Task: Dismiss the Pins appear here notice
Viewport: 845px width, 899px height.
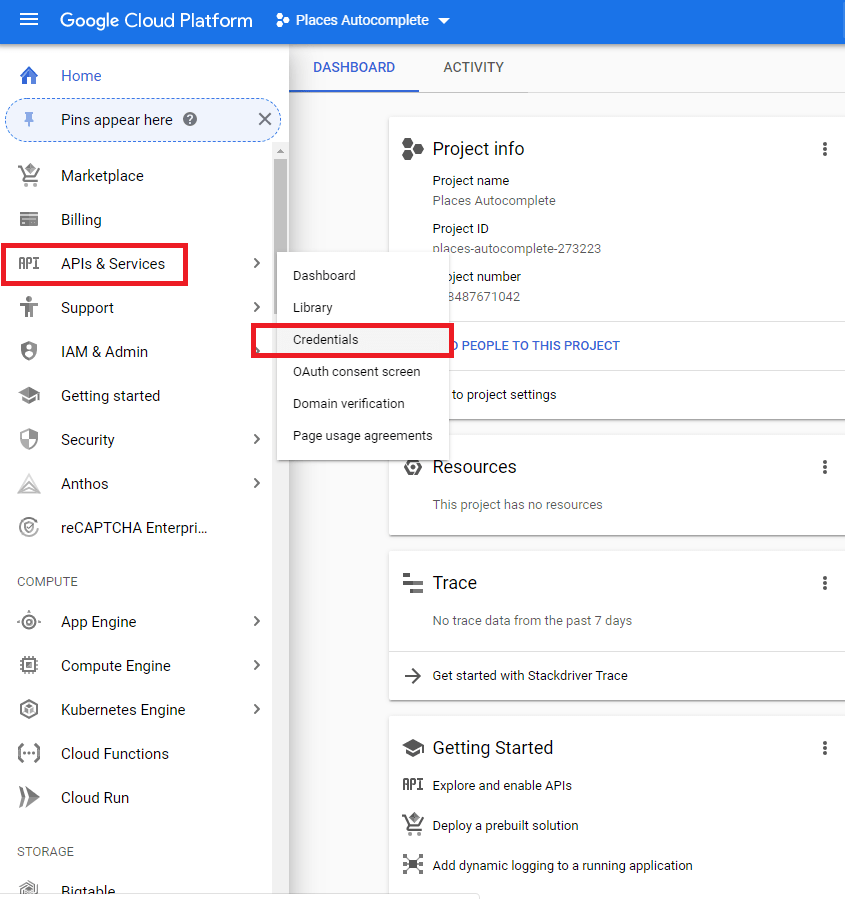Action: click(x=265, y=118)
